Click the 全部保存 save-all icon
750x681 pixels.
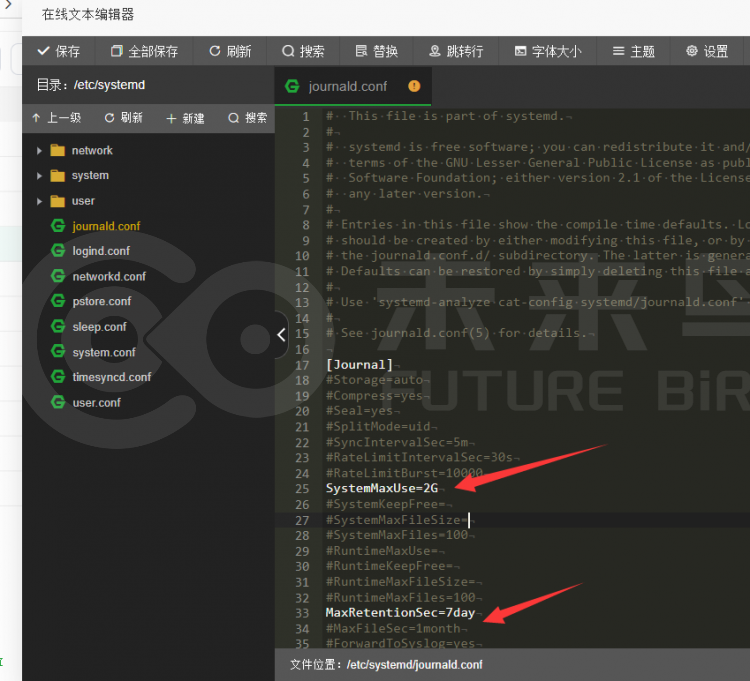tap(117, 51)
